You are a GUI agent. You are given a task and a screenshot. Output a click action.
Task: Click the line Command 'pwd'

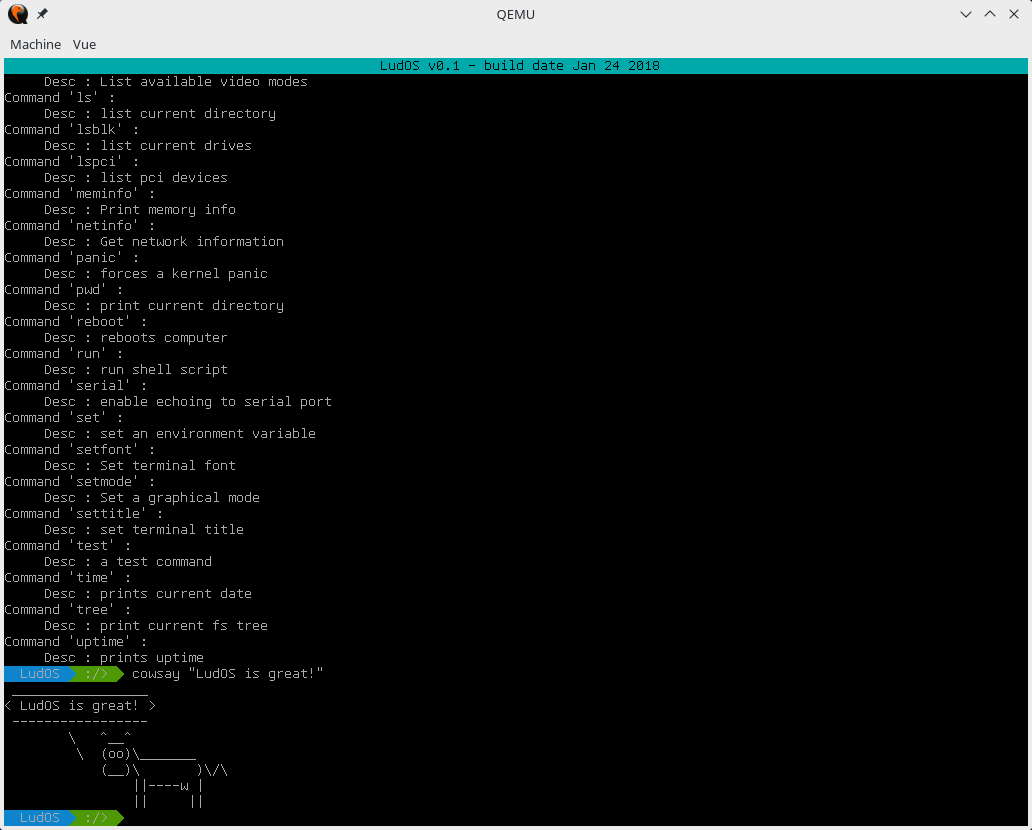point(64,290)
